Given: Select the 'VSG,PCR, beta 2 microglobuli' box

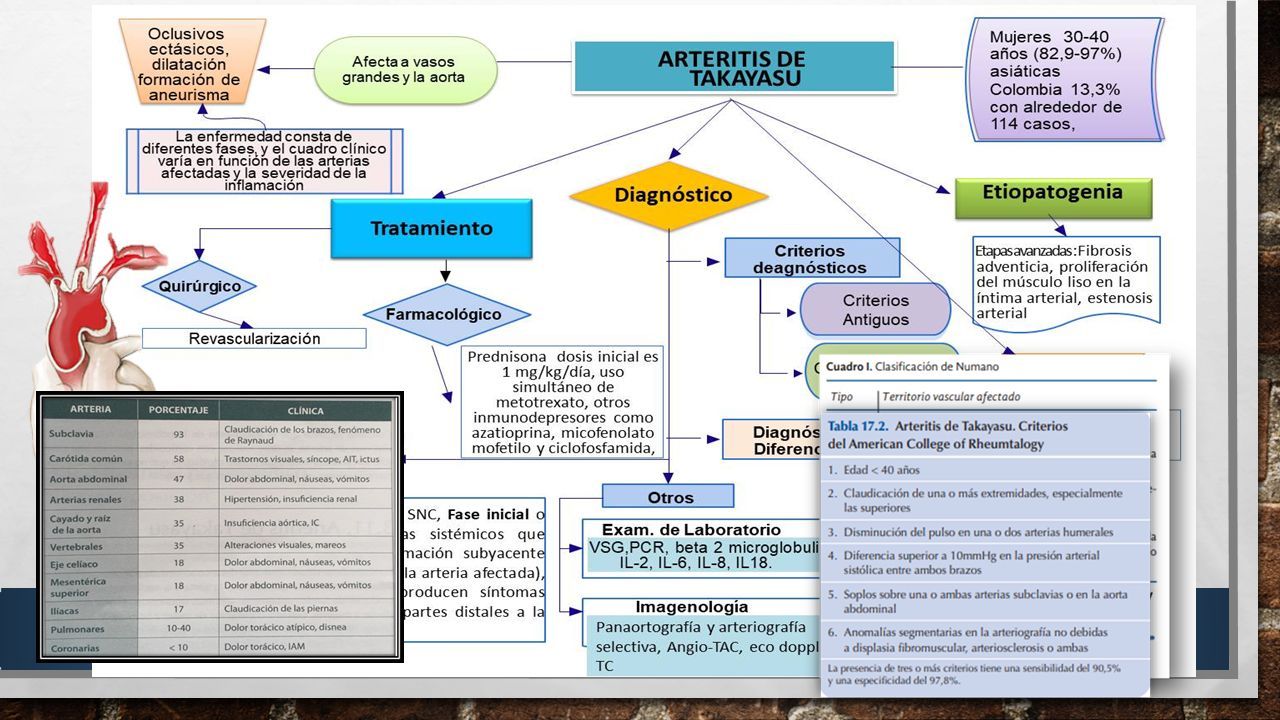Looking at the screenshot, I should (701, 555).
